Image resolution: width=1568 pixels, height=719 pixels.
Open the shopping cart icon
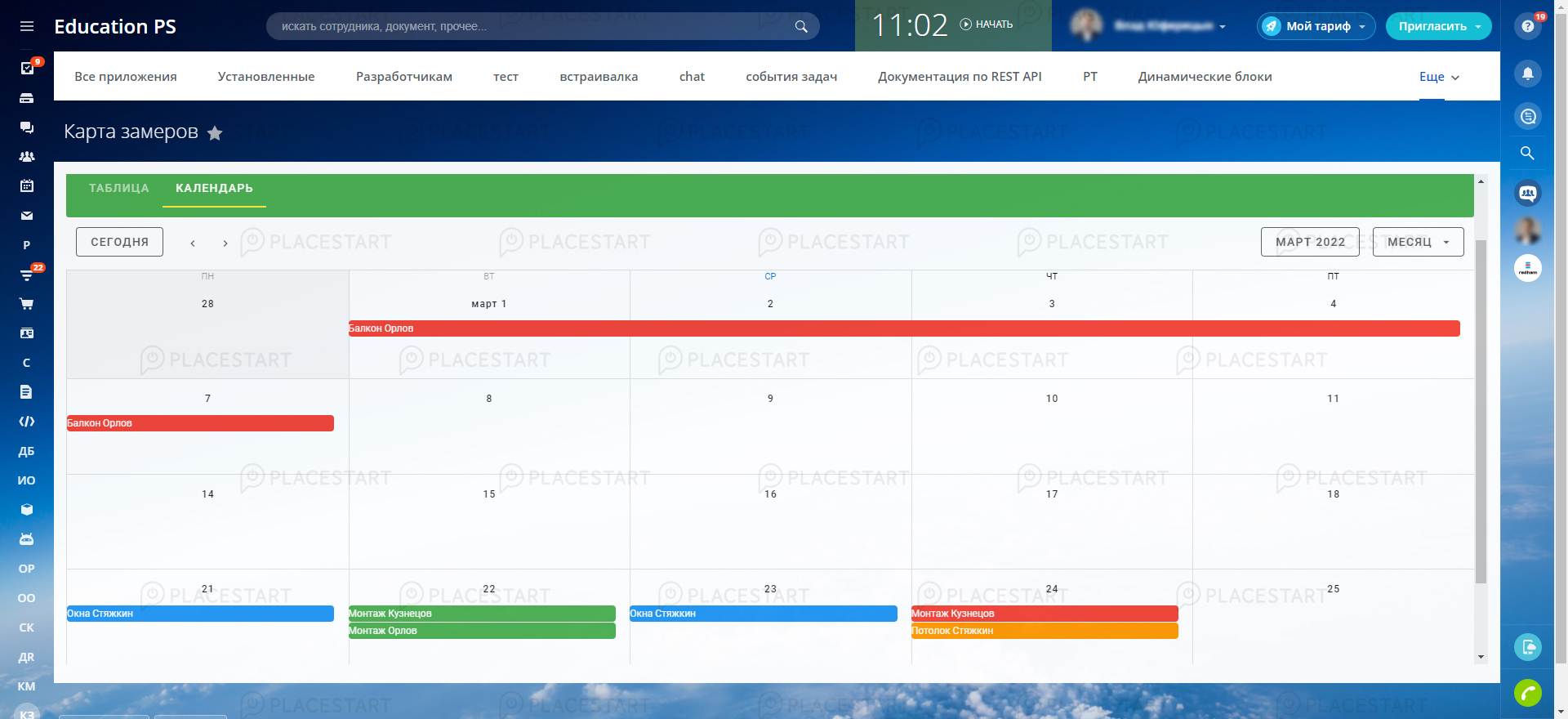tap(27, 304)
